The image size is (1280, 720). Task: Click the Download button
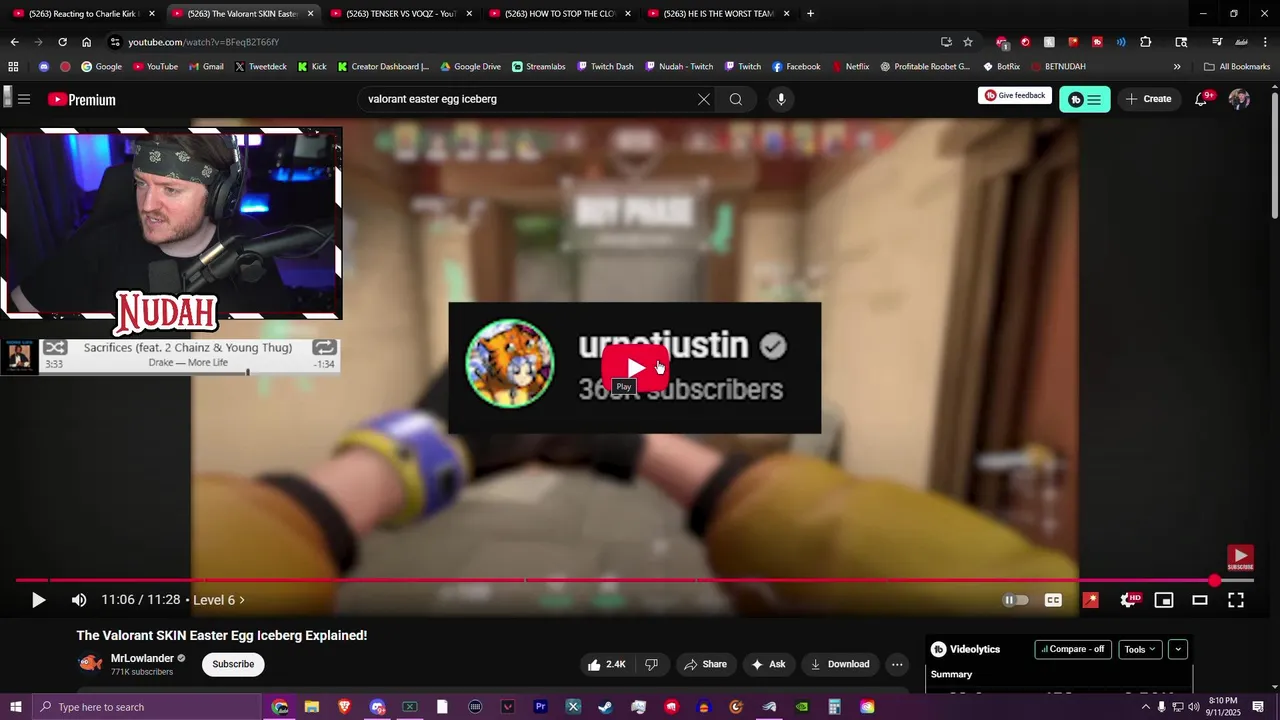(839, 664)
